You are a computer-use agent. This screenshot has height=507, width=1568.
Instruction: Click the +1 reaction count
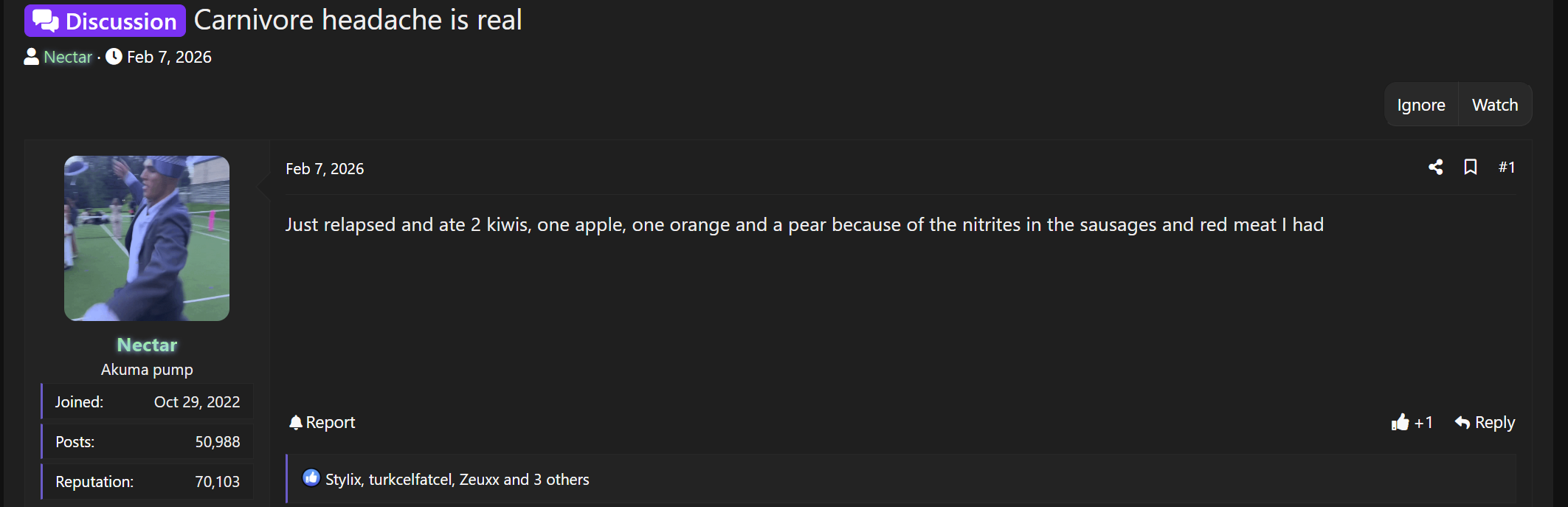click(x=1423, y=421)
